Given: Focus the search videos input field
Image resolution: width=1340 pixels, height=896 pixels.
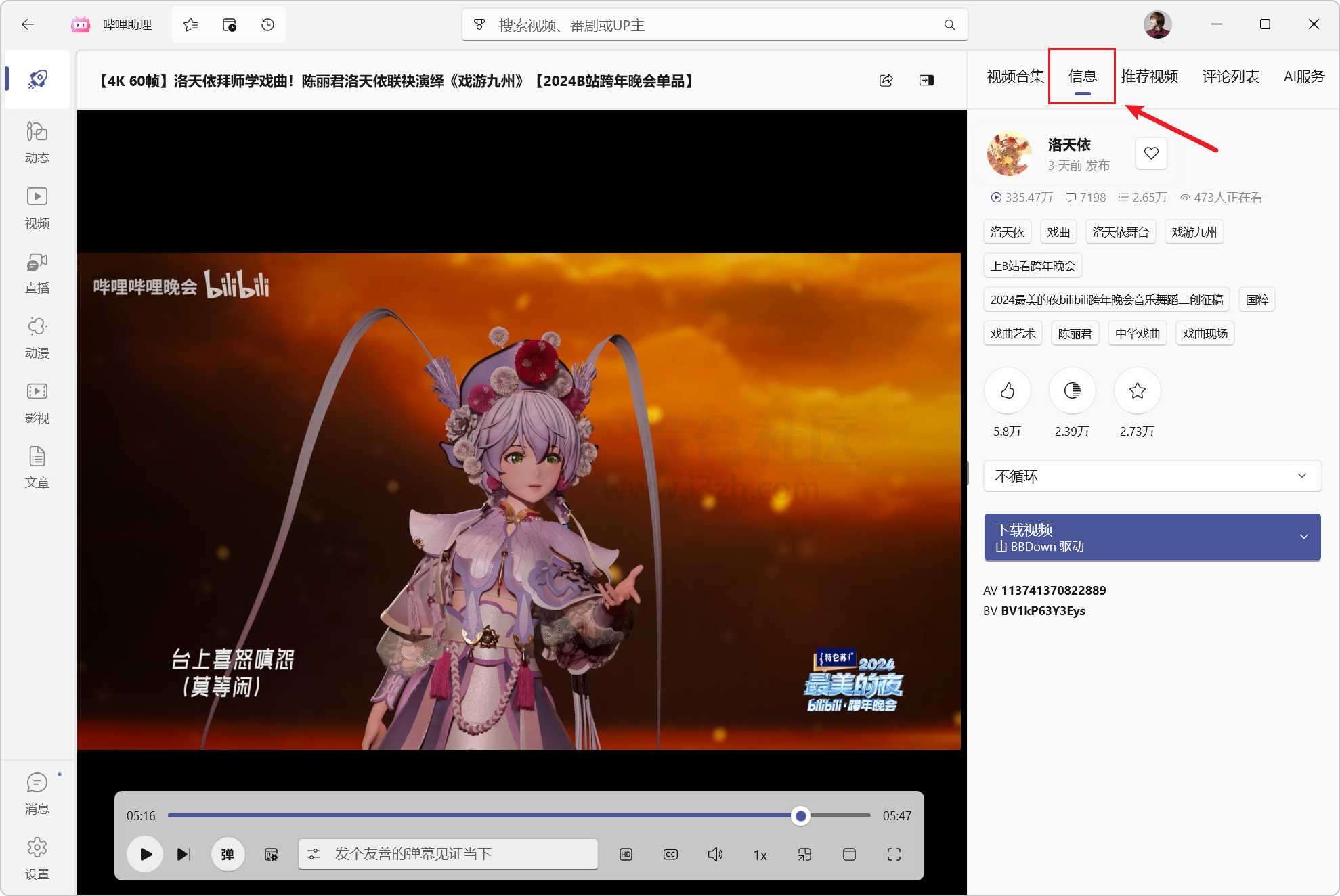Looking at the screenshot, I should click(714, 25).
